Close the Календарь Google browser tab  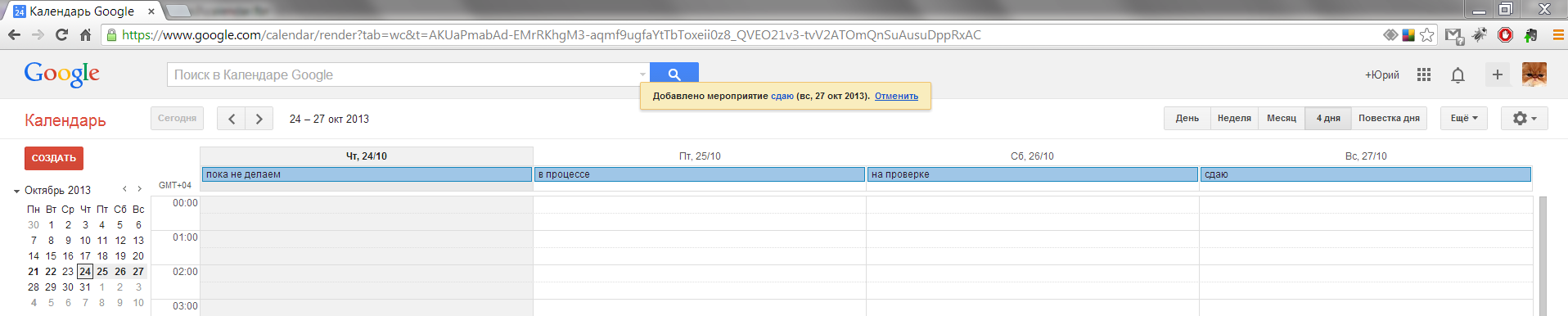coord(151,11)
